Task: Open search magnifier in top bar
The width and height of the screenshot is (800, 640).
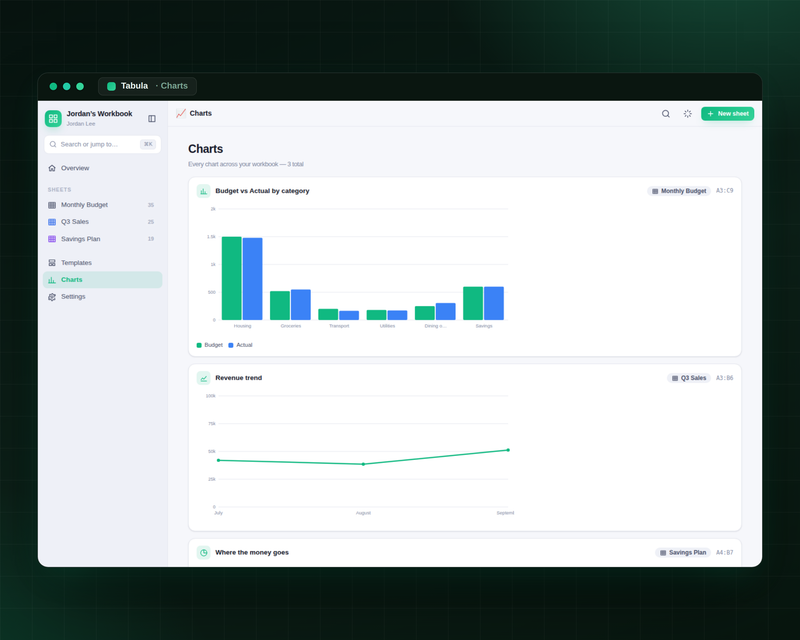Action: [x=666, y=114]
